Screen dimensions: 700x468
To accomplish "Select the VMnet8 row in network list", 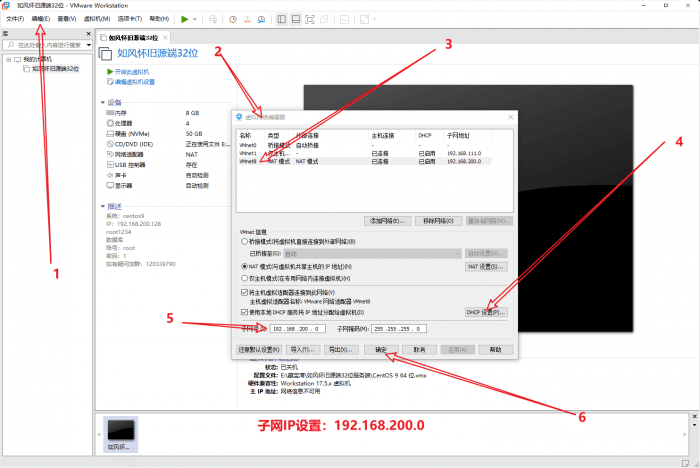I will (x=300, y=161).
